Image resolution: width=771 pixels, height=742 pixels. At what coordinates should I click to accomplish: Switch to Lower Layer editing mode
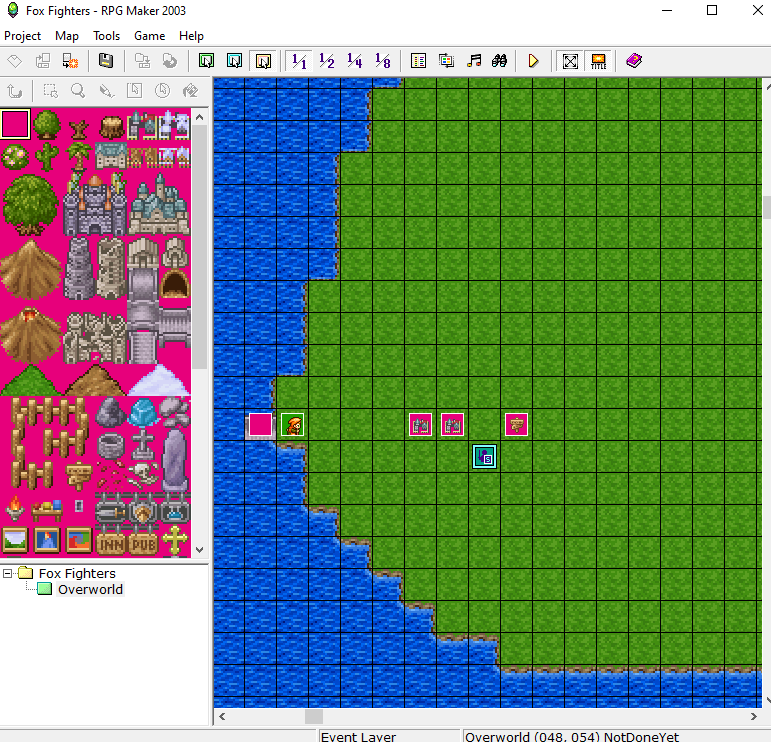coord(207,61)
